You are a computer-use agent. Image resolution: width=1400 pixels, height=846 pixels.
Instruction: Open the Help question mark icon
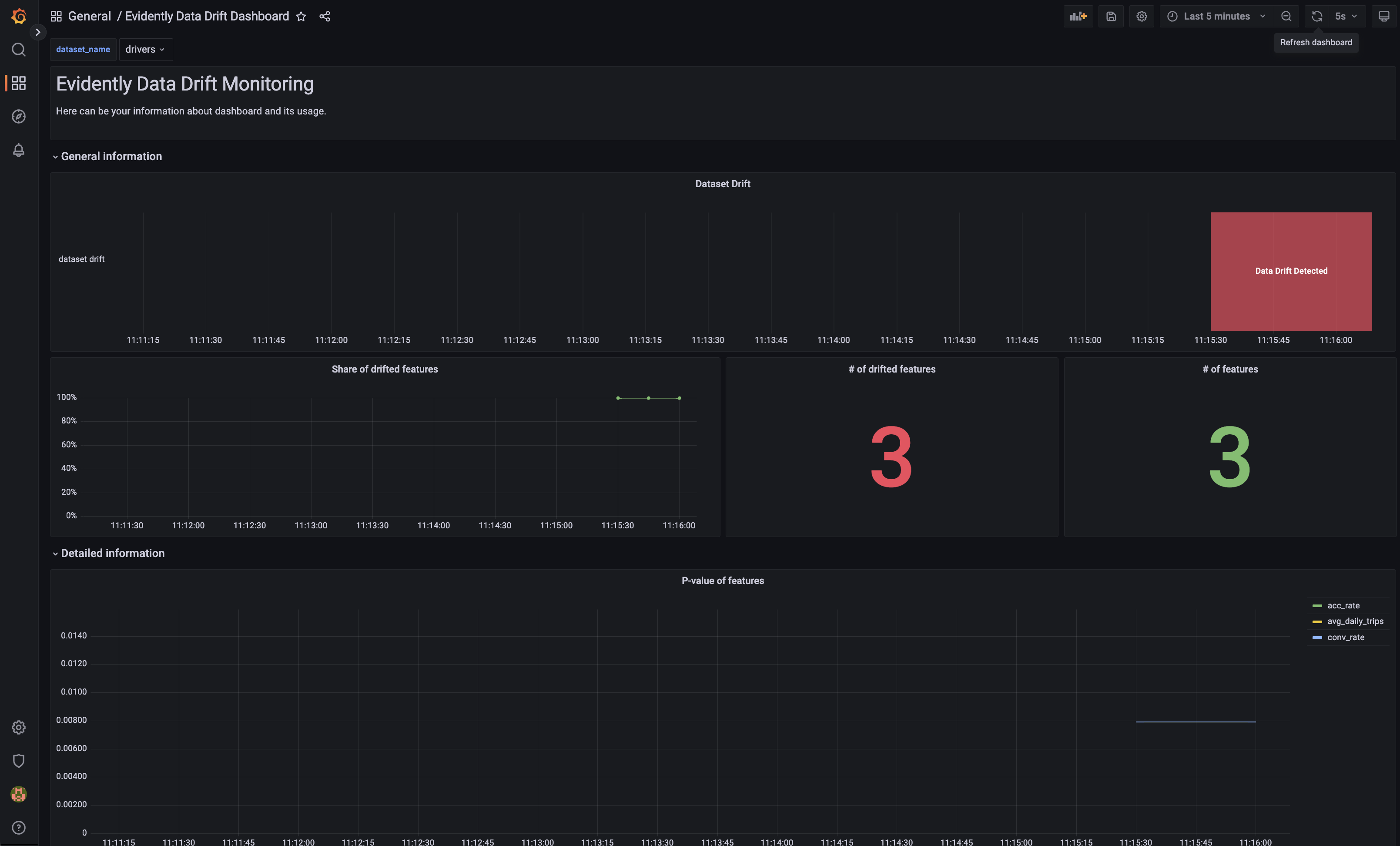point(19,827)
